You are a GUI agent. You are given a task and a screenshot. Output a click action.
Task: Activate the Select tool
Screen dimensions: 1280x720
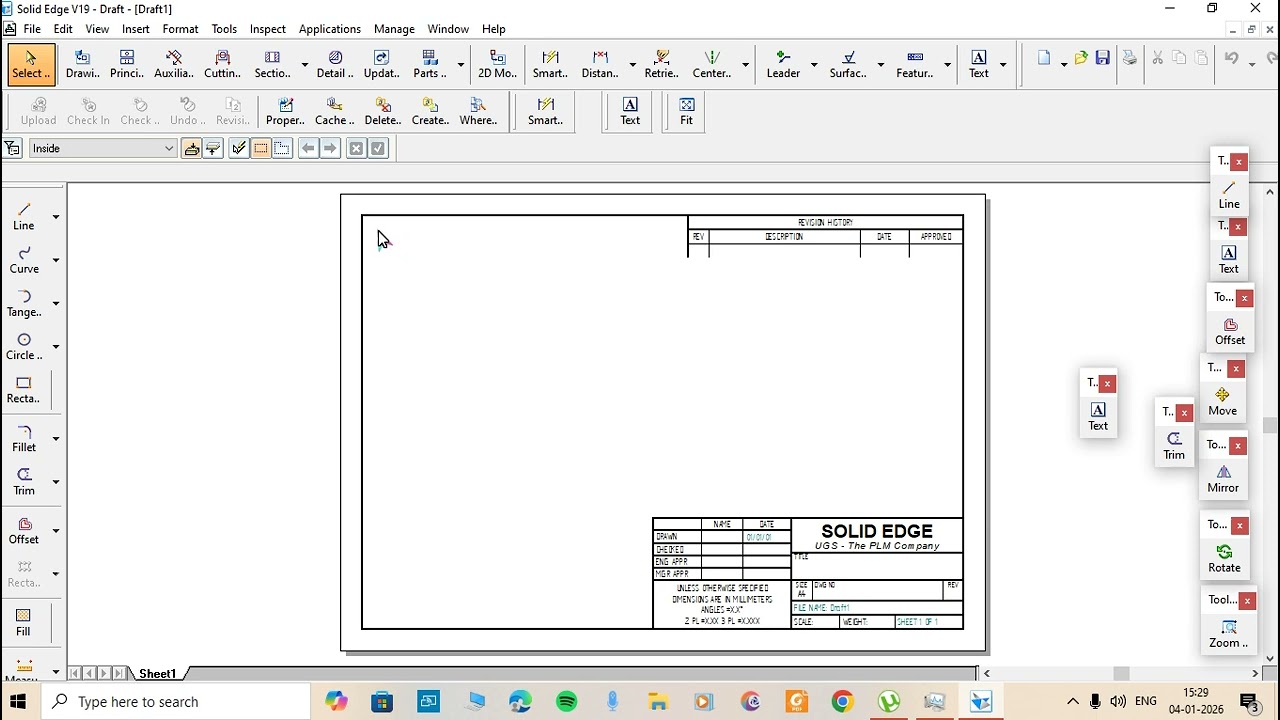31,65
